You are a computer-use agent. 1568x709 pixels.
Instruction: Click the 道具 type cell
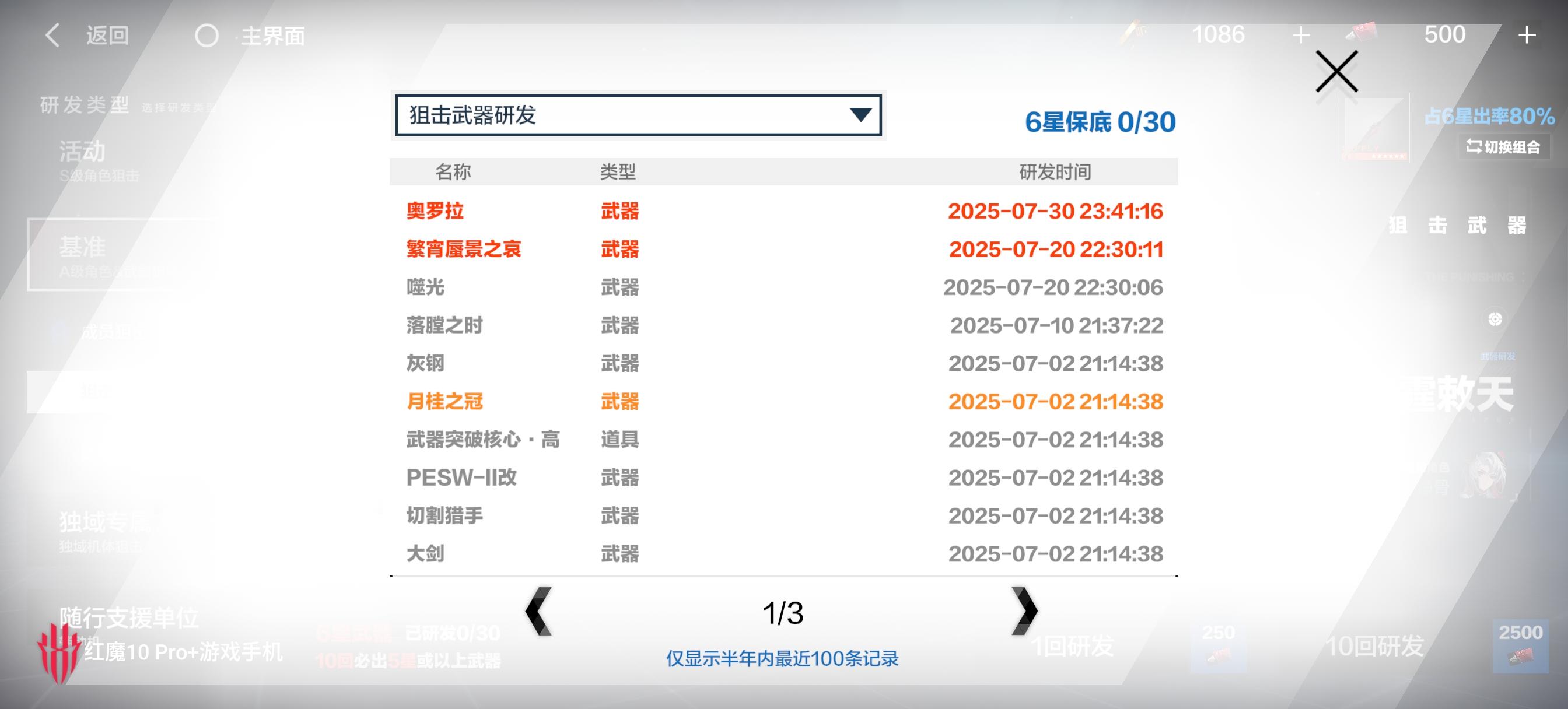point(619,440)
